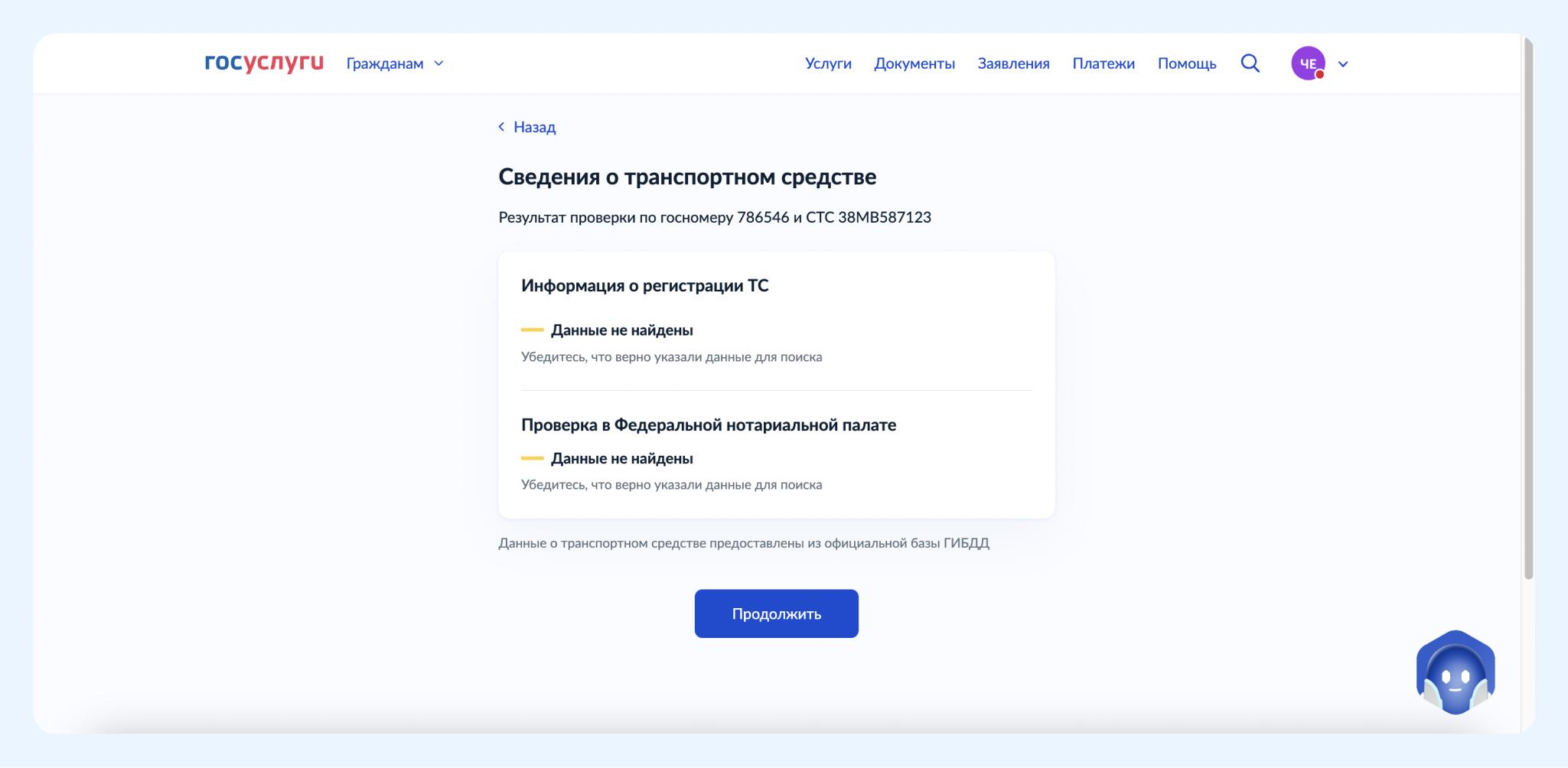Viewport: 1568px width, 768px height.
Task: Click the page vertical scrollbar
Action: coord(1528,306)
